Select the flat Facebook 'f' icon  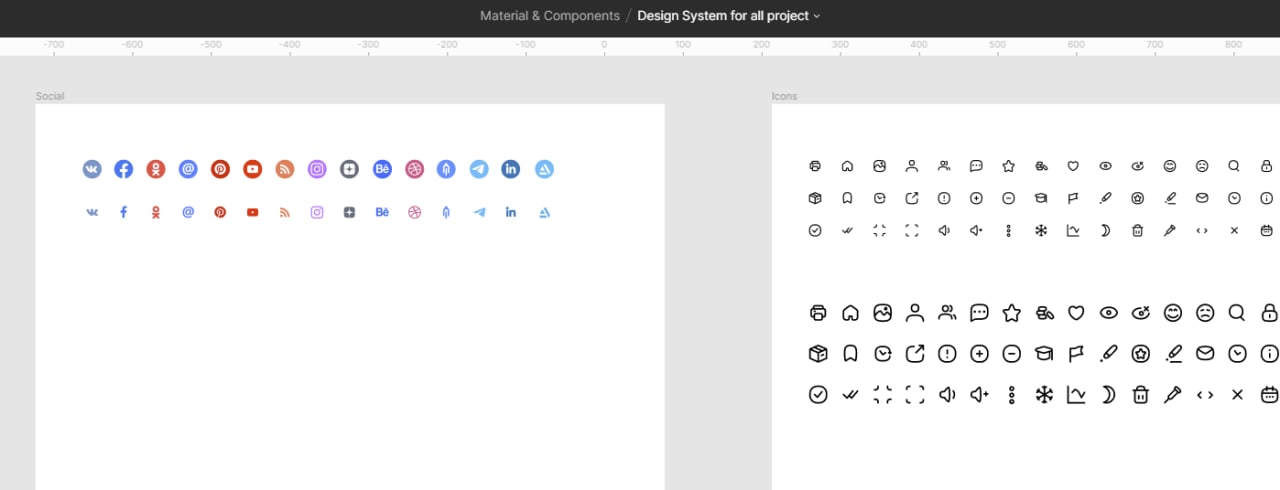(124, 212)
